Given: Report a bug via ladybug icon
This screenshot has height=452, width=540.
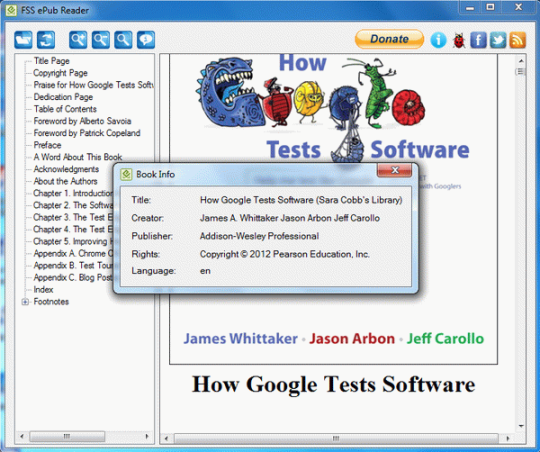Looking at the screenshot, I should pyautogui.click(x=459, y=40).
